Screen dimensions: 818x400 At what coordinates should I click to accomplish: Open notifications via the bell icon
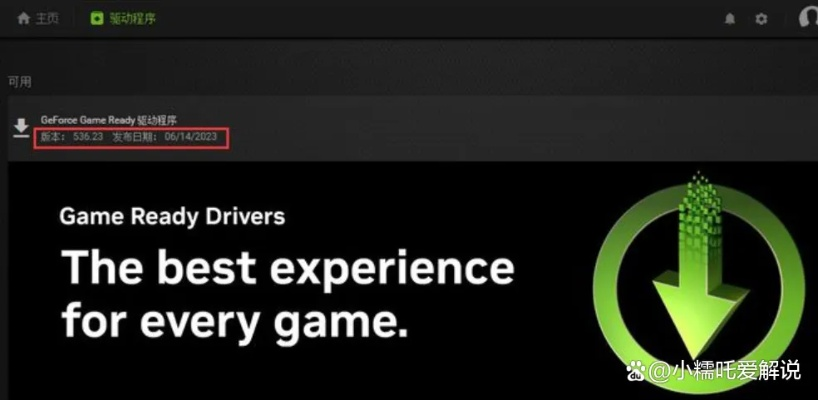click(730, 19)
